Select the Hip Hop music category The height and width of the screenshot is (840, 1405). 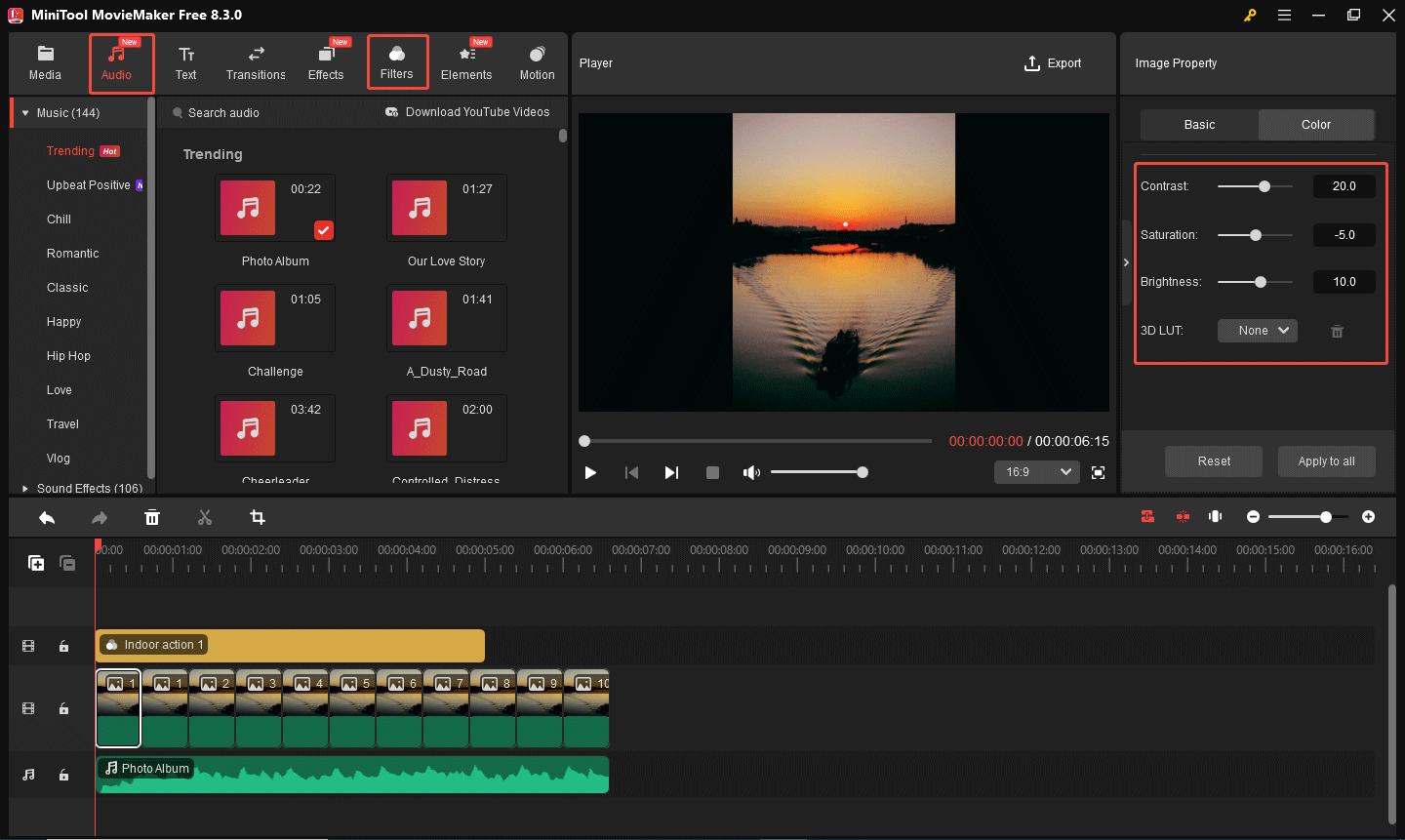click(x=68, y=356)
